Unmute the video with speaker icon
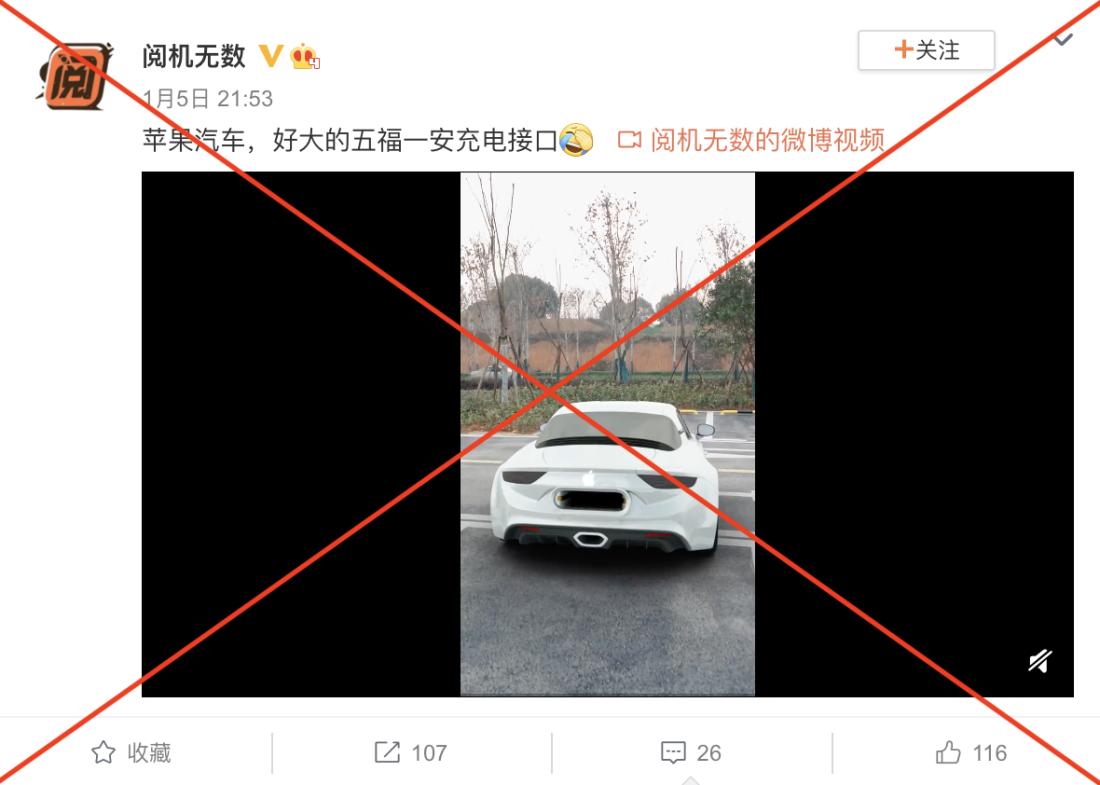1100x785 pixels. click(x=1040, y=661)
